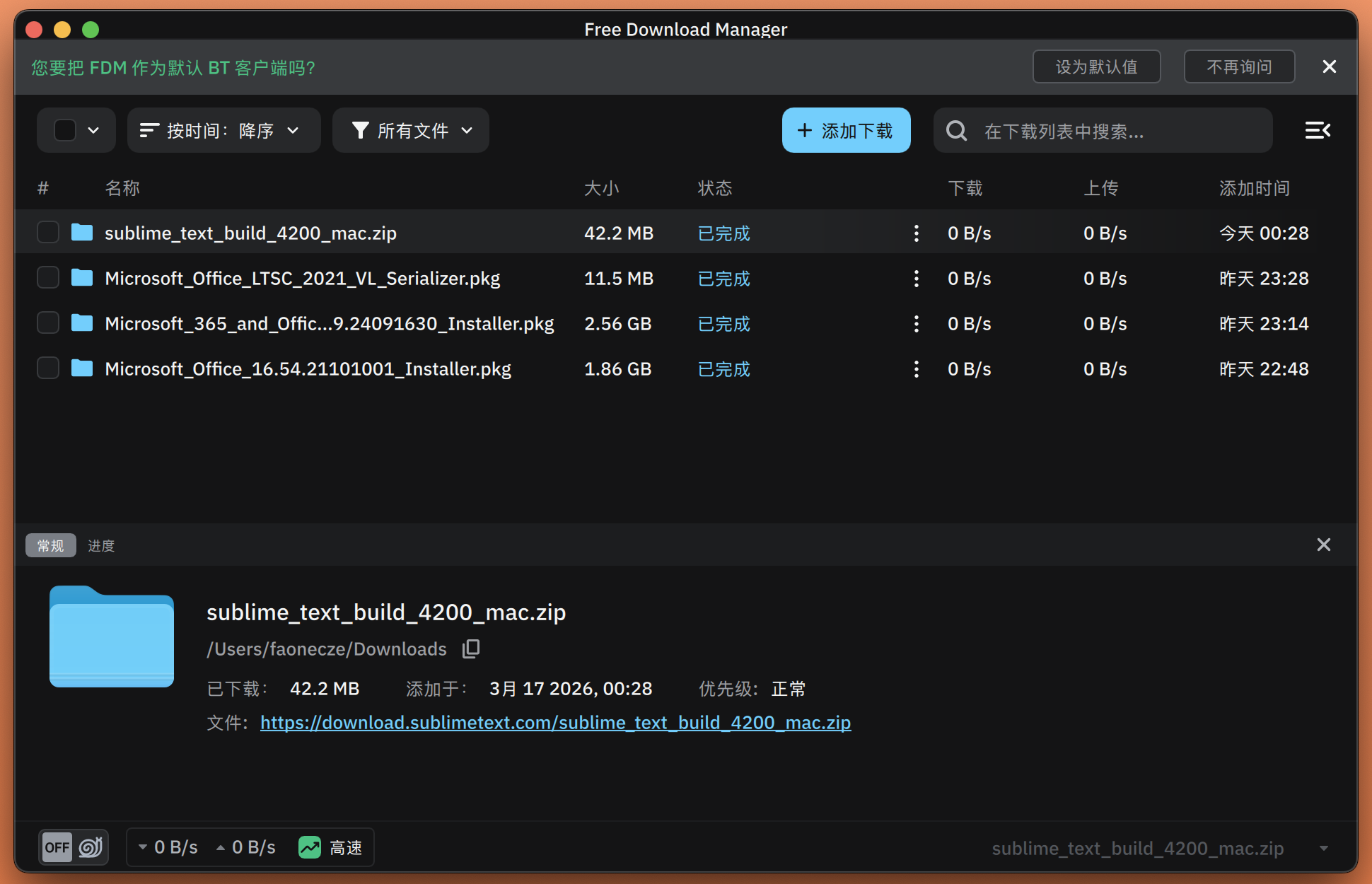Screen dimensions: 1372x884
Task: Switch to the 进度 tab
Action: [101, 545]
